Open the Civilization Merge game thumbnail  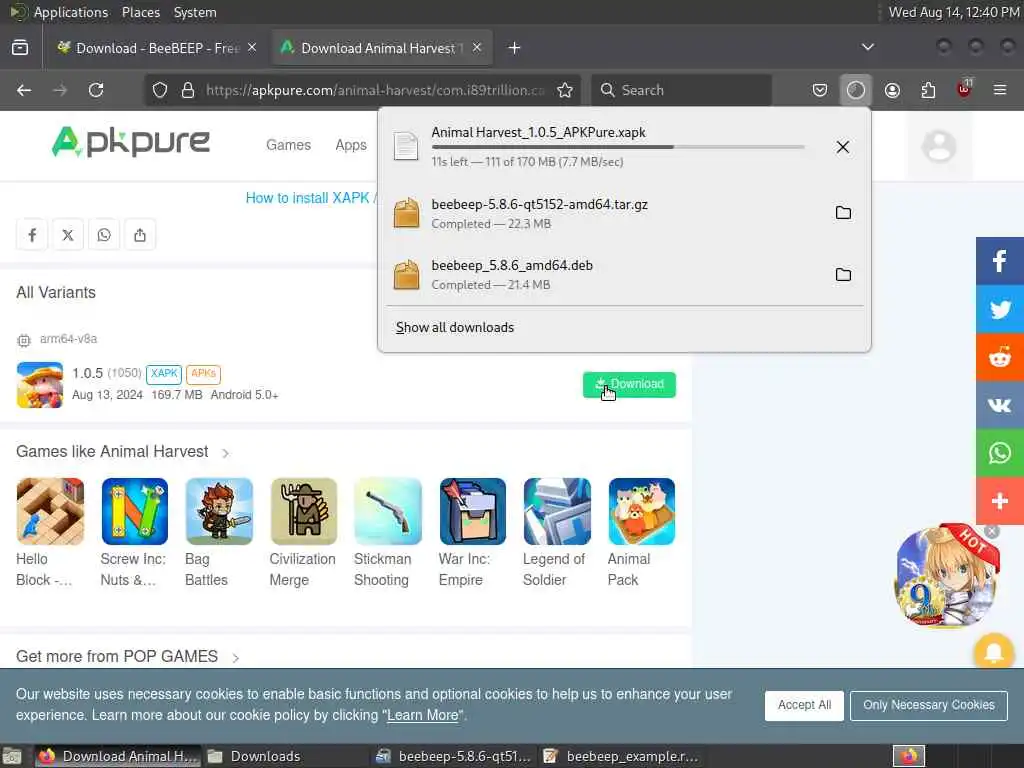304,511
